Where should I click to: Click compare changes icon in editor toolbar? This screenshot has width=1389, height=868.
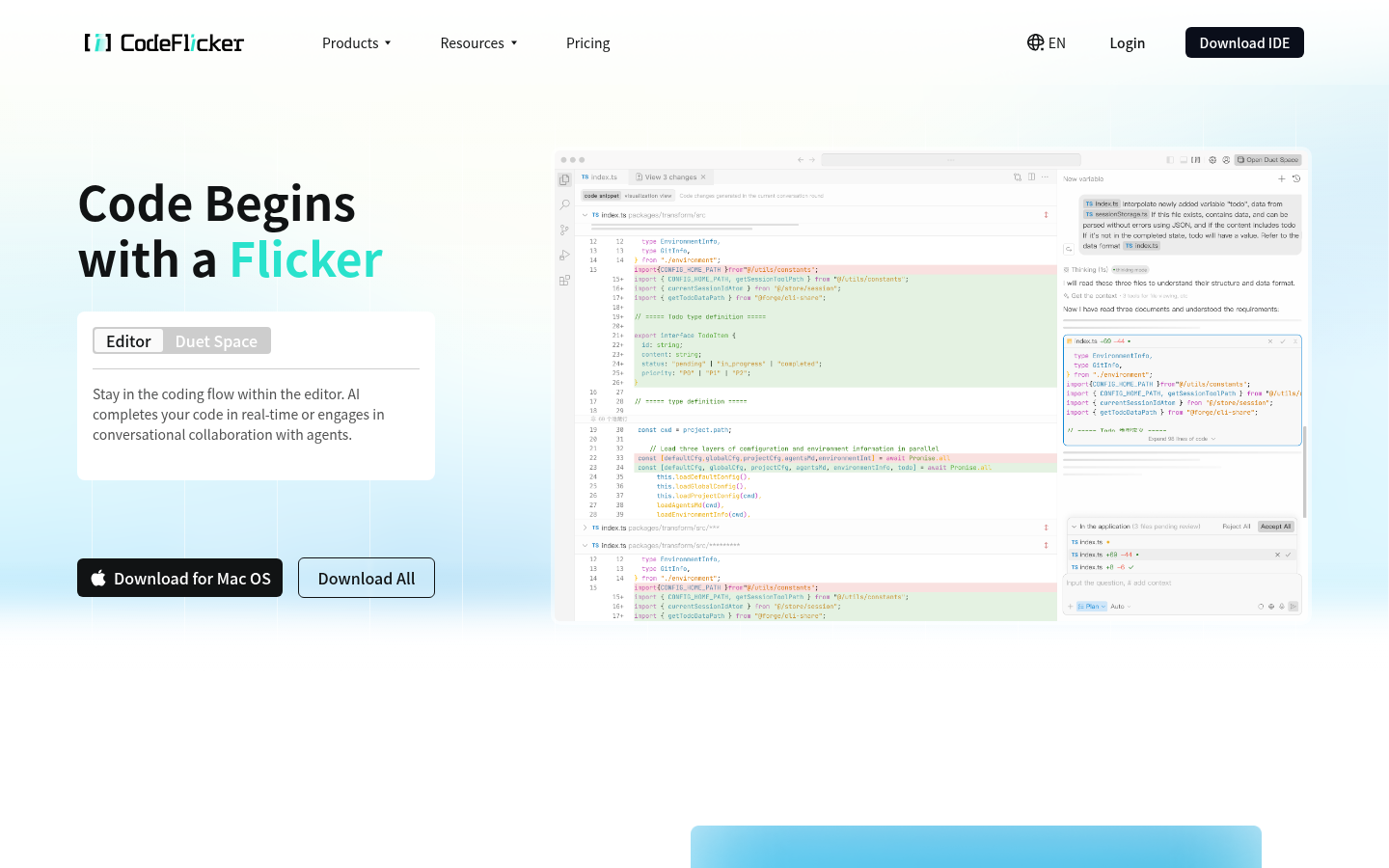pos(1018,177)
